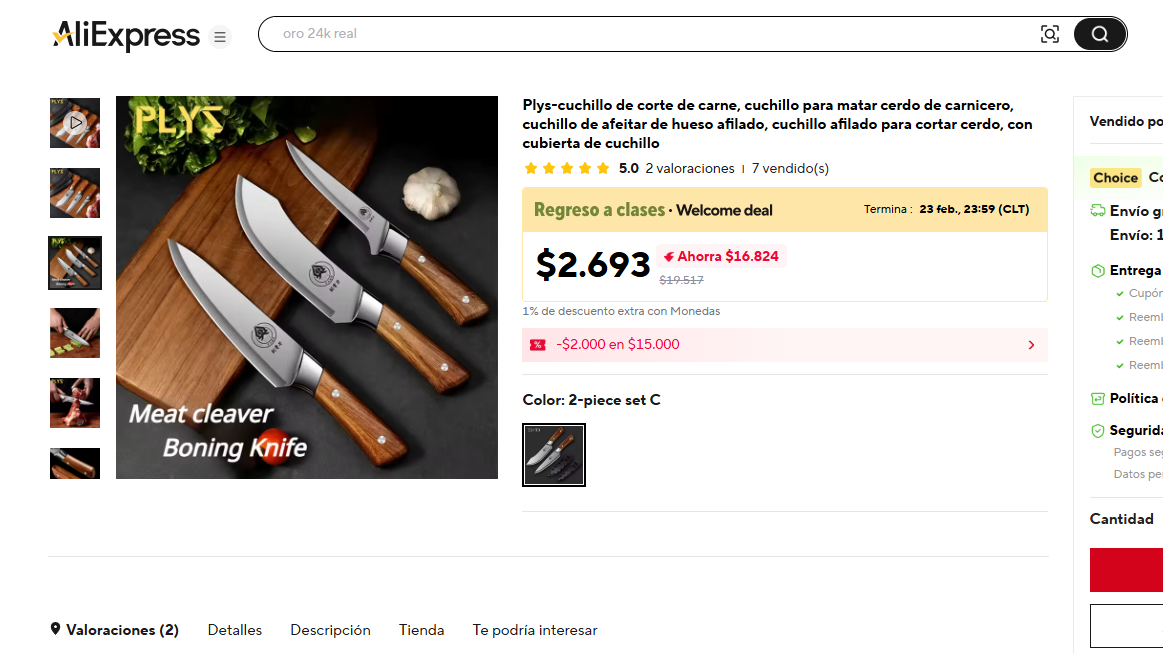Click the red coupon ticket icon
Image resolution: width=1163 pixels, height=654 pixels.
(x=538, y=345)
